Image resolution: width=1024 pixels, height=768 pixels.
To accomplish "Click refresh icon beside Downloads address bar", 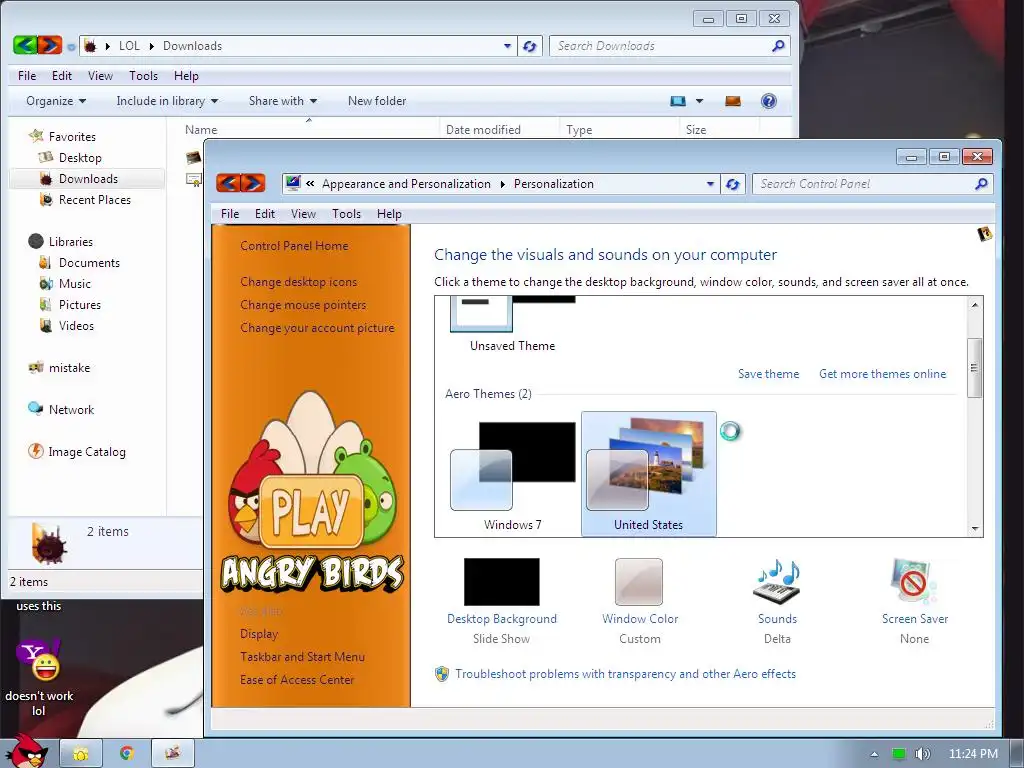I will [x=530, y=46].
